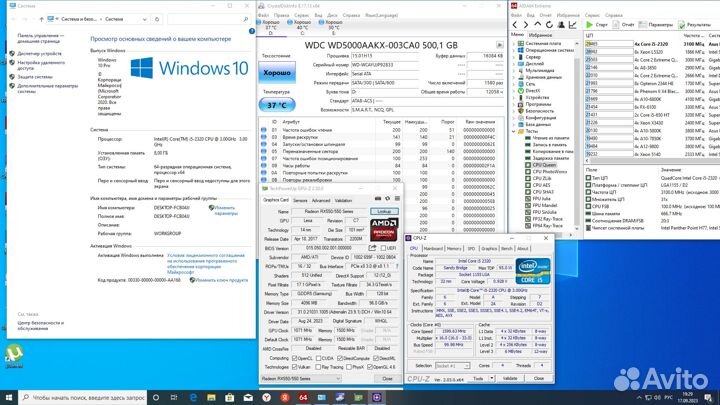Viewport: 720px width, 405px height.
Task: Select CPU Queen test in AIDA64
Action: [x=544, y=165]
